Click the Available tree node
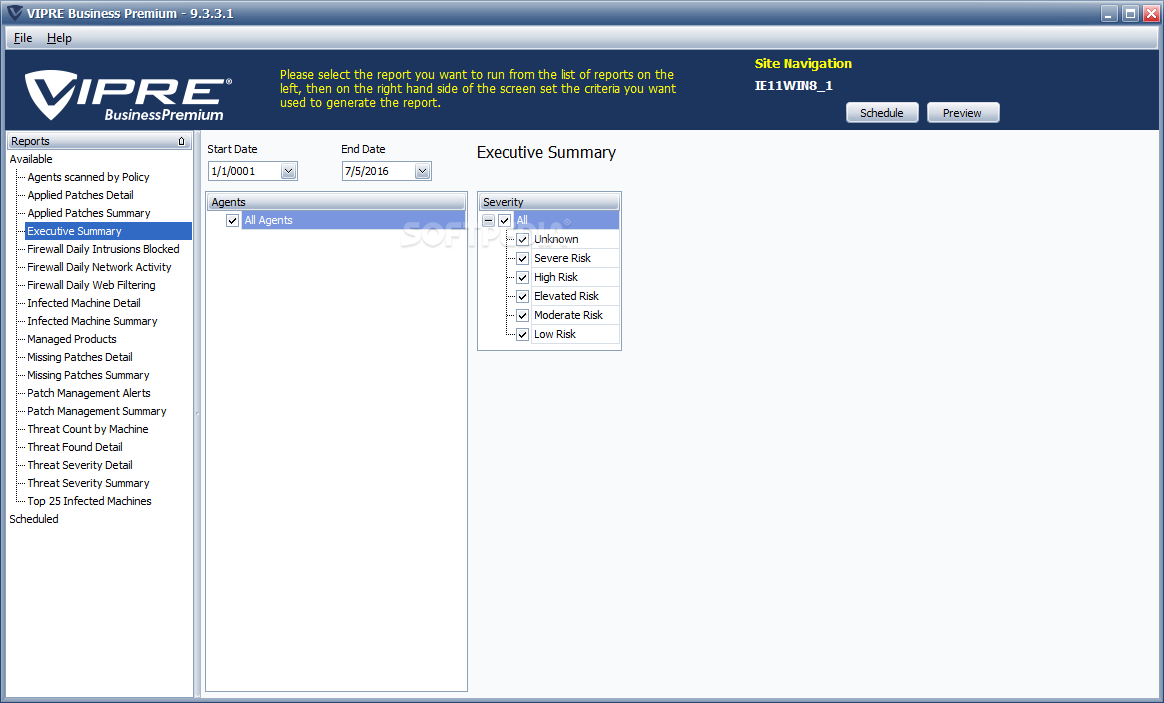Image resolution: width=1164 pixels, height=703 pixels. tap(31, 160)
